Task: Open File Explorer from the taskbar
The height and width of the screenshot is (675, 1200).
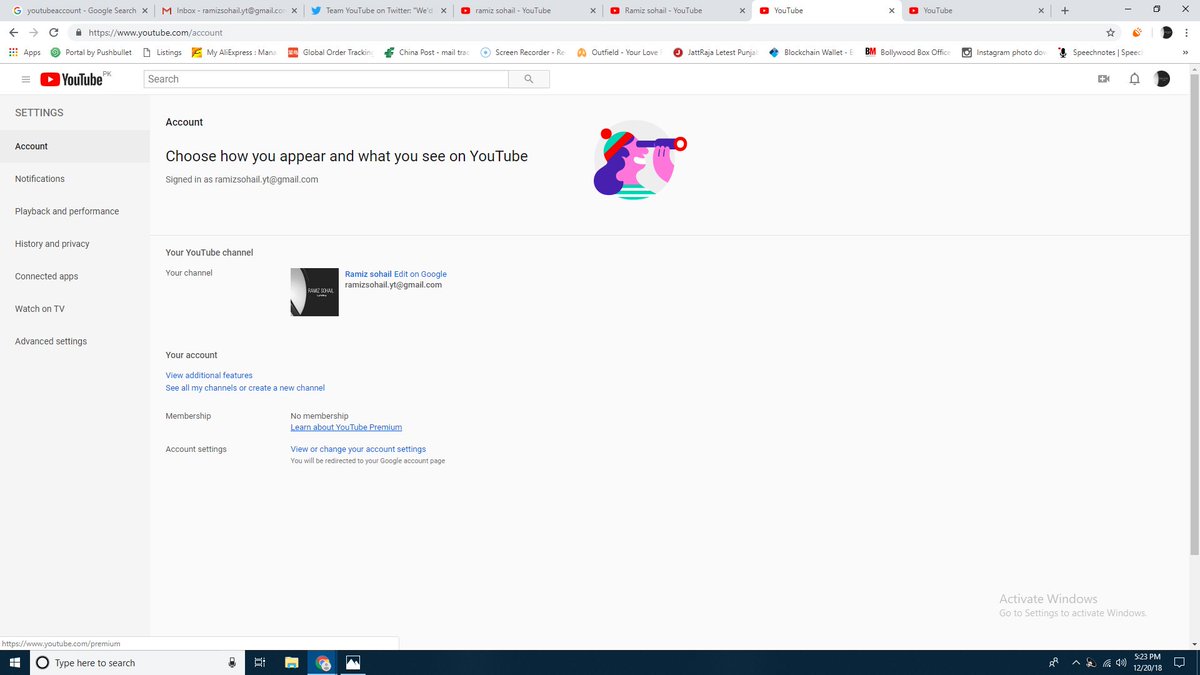Action: 292,662
